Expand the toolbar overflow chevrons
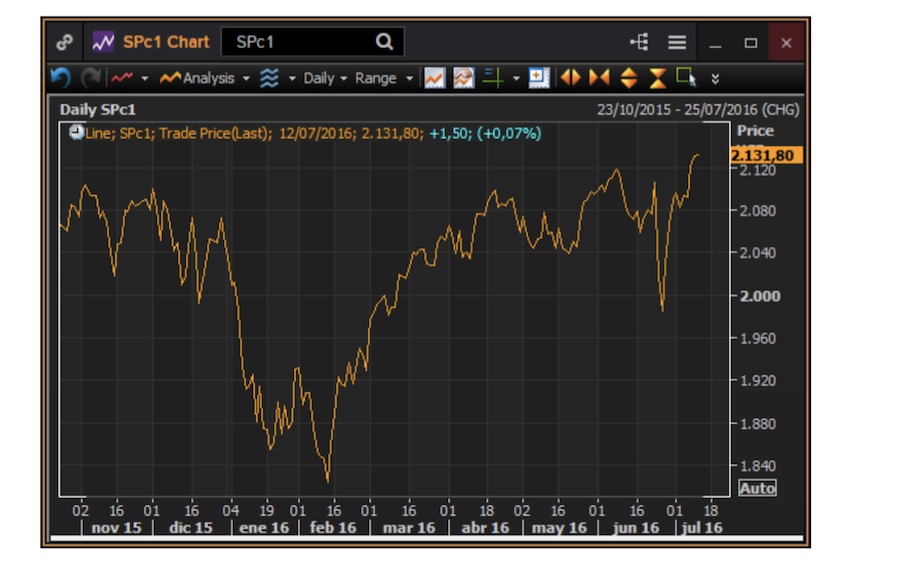The height and width of the screenshot is (579, 900). pos(715,78)
